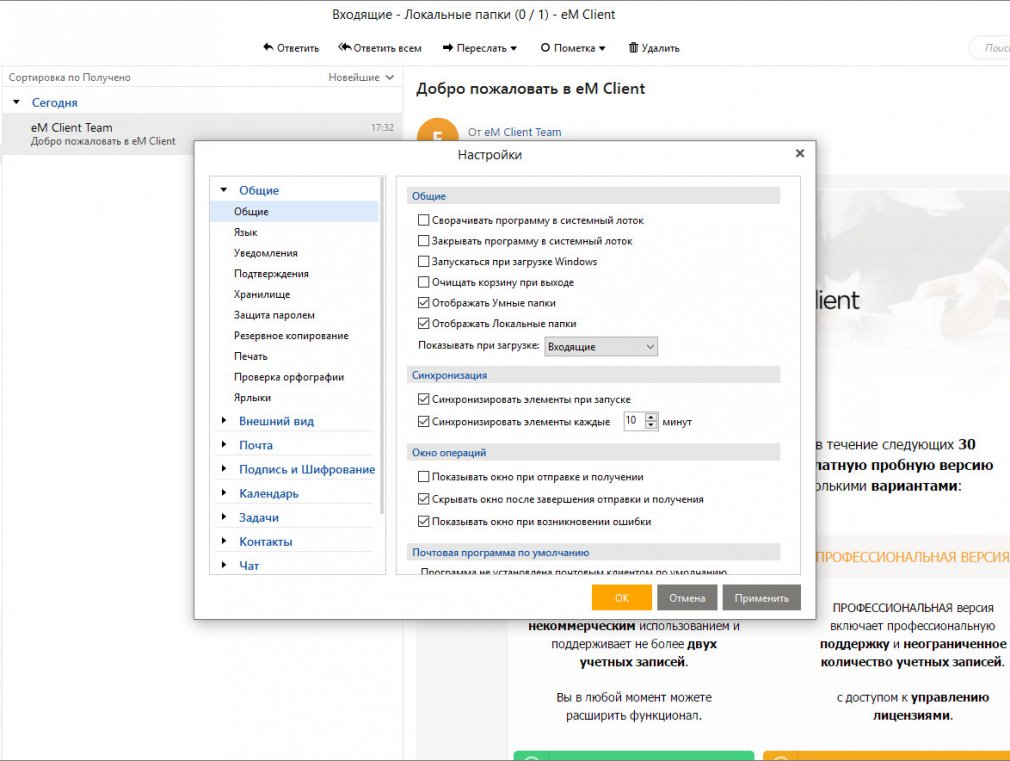
Task: Click the Применить button
Action: [x=761, y=597]
